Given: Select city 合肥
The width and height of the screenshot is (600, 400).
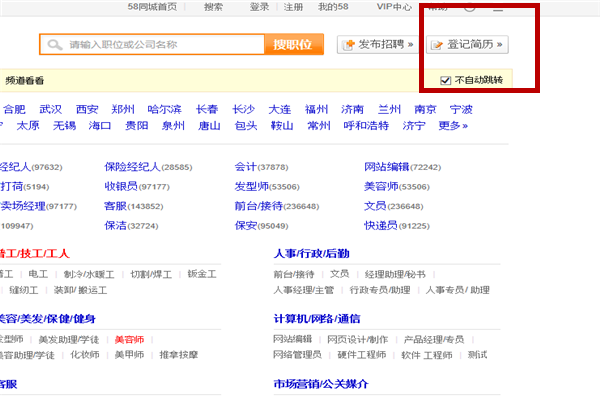Looking at the screenshot, I should 15,109.
